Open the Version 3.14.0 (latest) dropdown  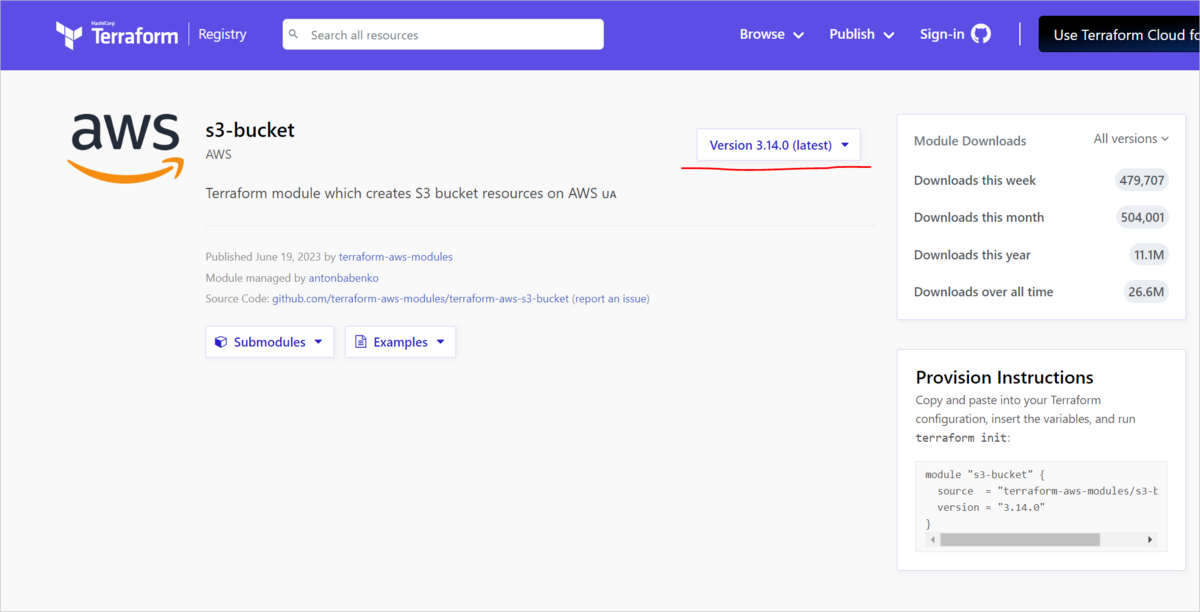pyautogui.click(x=779, y=145)
